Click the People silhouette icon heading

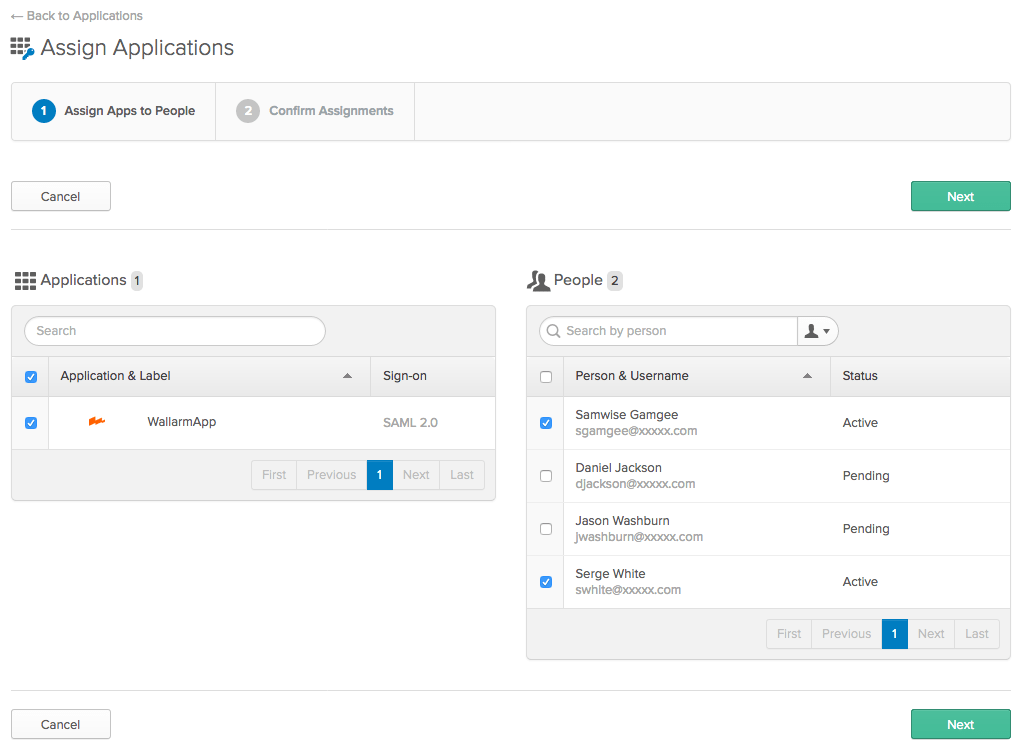(538, 281)
